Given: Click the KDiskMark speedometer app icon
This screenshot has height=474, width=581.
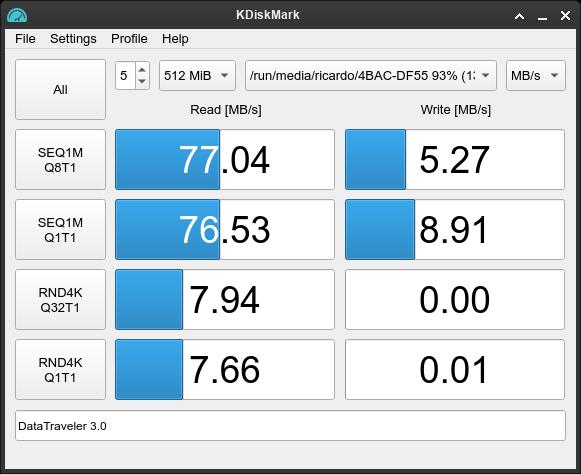Looking at the screenshot, I should coord(17,15).
